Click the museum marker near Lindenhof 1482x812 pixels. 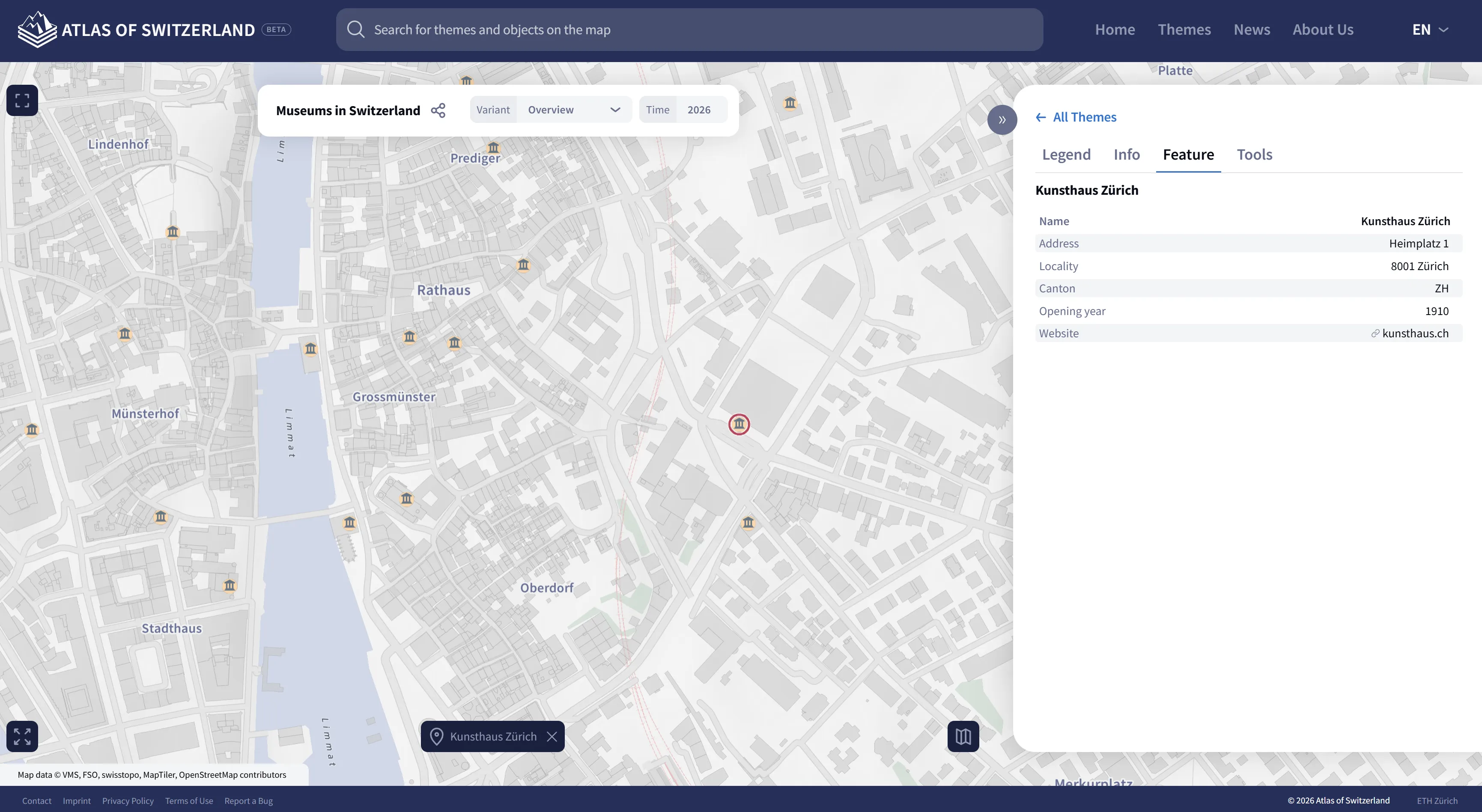(173, 232)
